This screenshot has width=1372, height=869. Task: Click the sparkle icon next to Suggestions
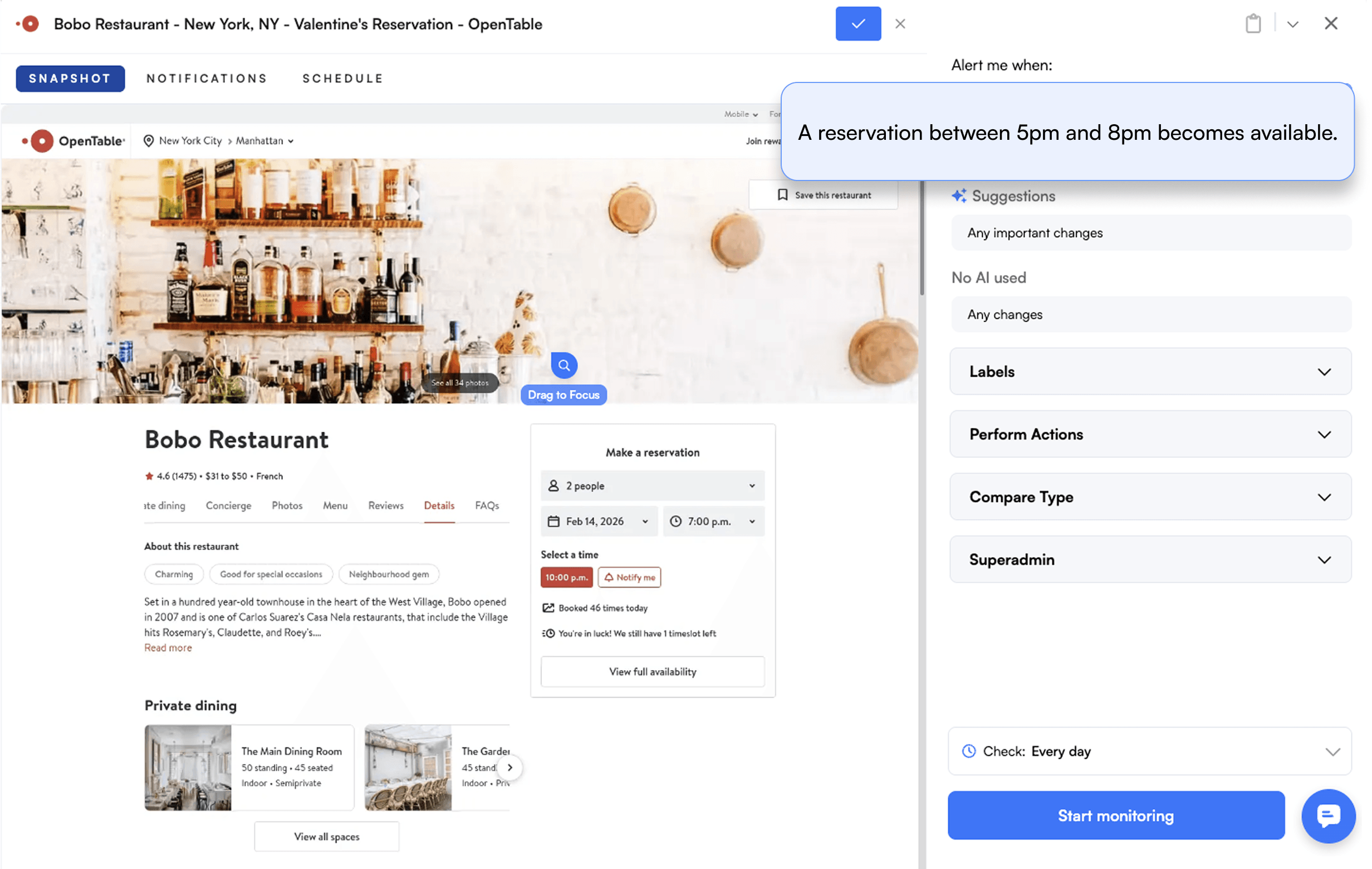point(959,195)
